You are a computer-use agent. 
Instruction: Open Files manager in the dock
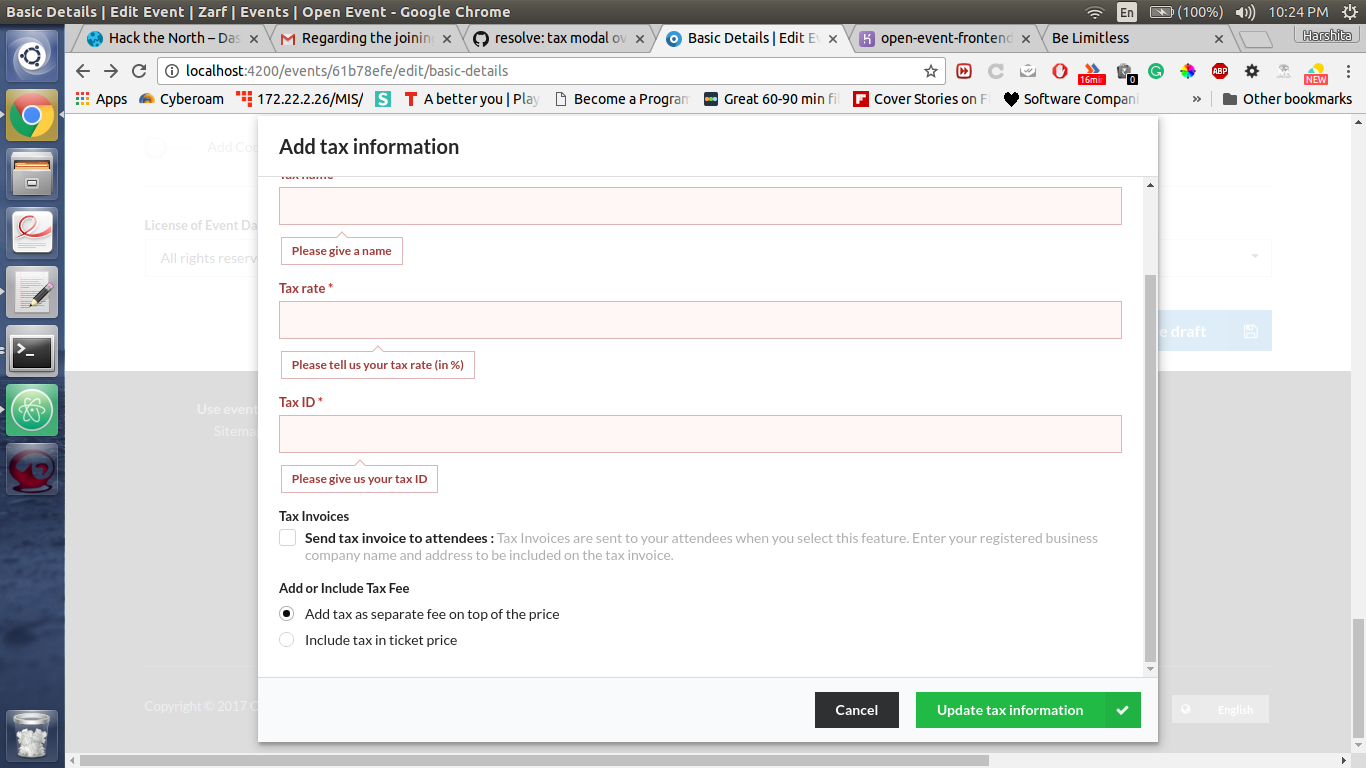click(x=32, y=174)
